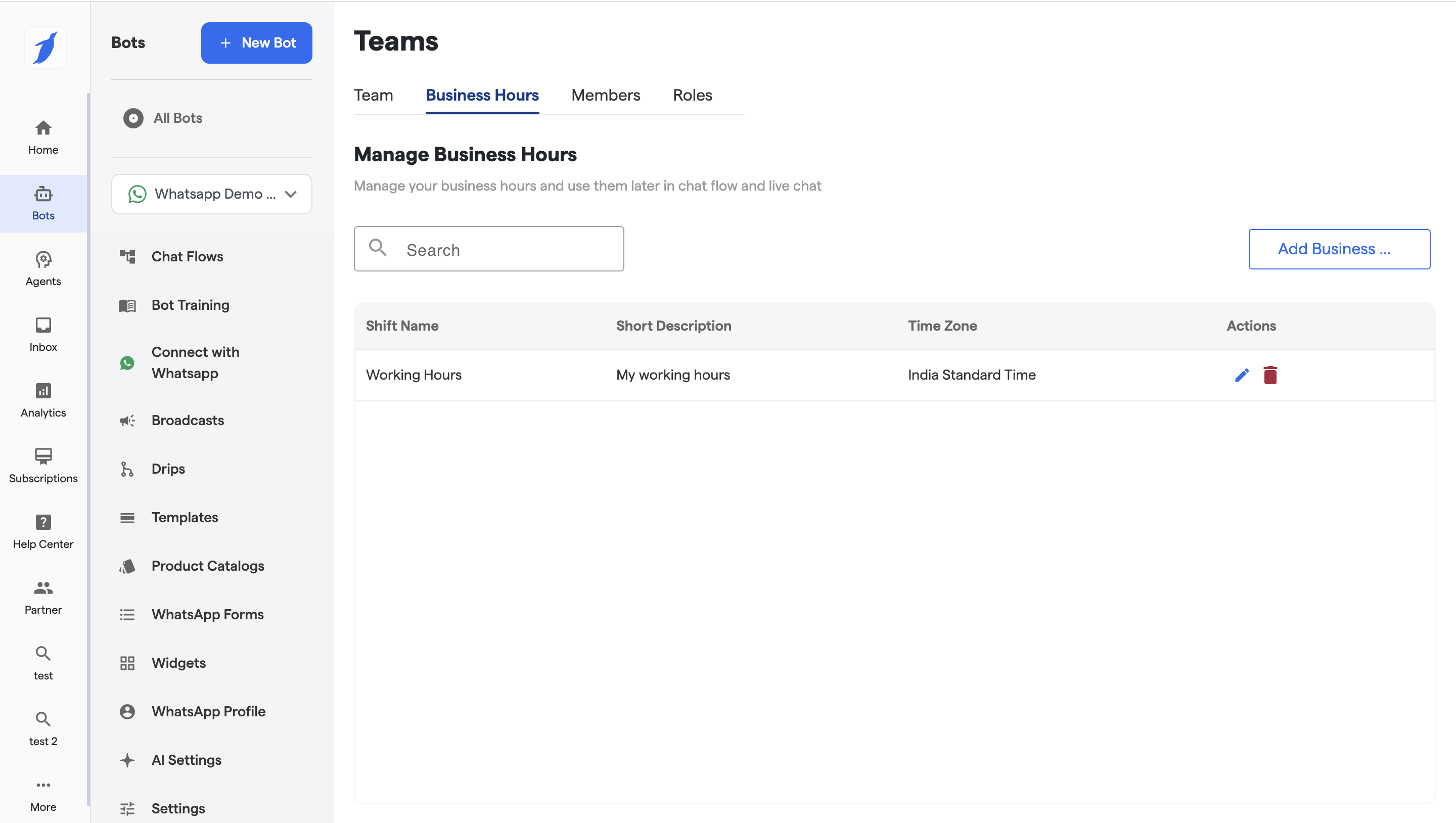Open Broadcasts from the bot menu

pos(188,420)
